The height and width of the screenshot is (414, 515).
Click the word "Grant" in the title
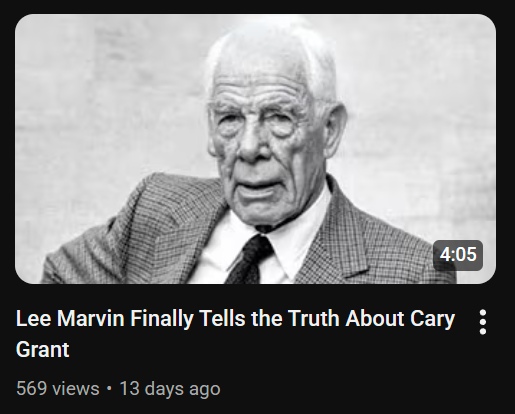[42, 349]
